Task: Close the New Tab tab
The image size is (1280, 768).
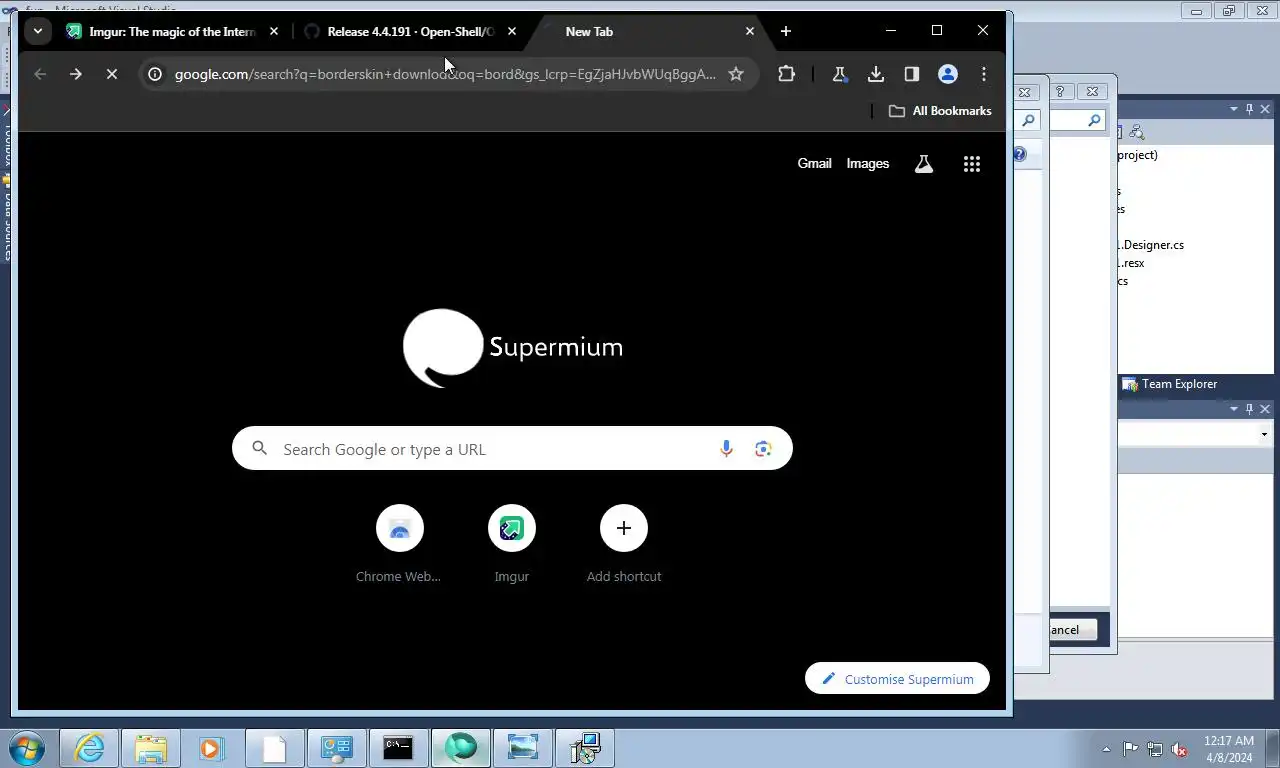Action: 750,32
